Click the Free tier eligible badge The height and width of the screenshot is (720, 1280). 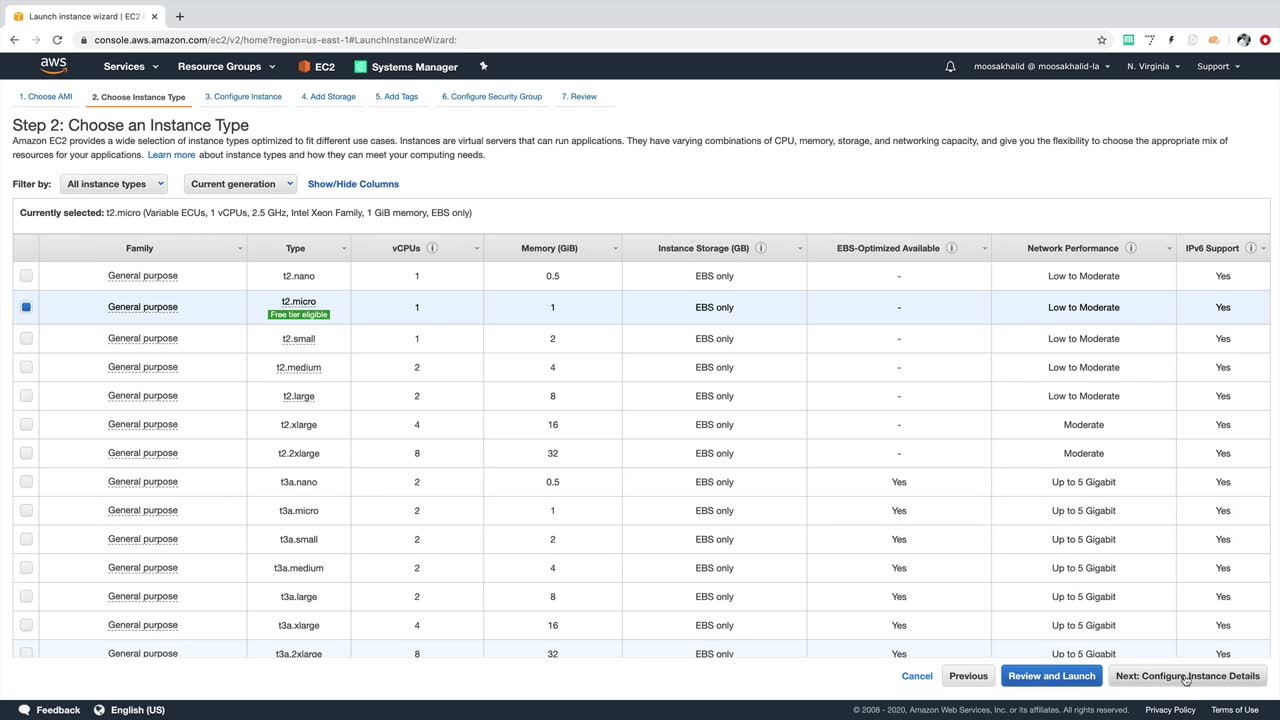[299, 314]
